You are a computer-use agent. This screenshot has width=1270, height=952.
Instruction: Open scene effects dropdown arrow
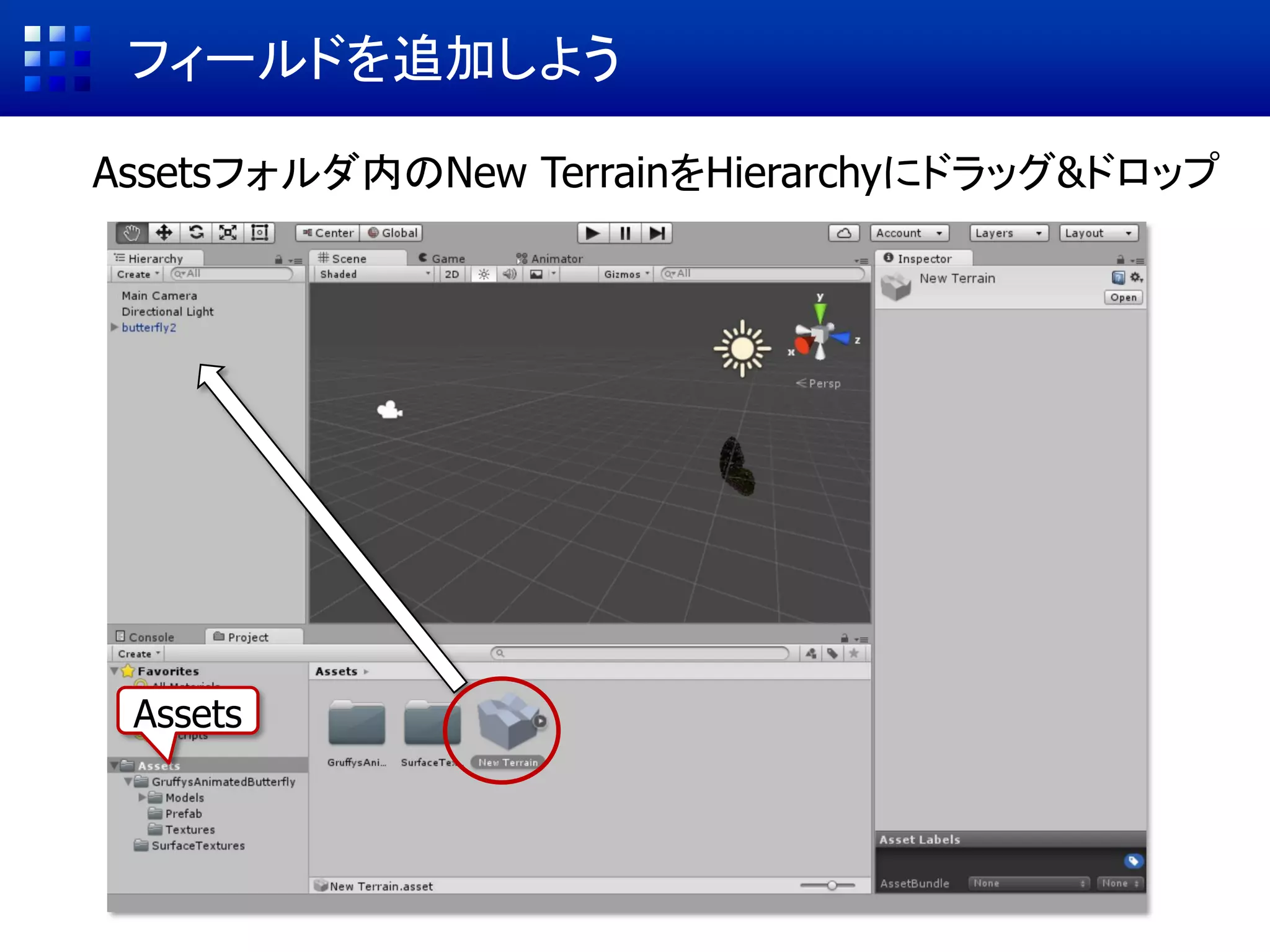pos(554,274)
